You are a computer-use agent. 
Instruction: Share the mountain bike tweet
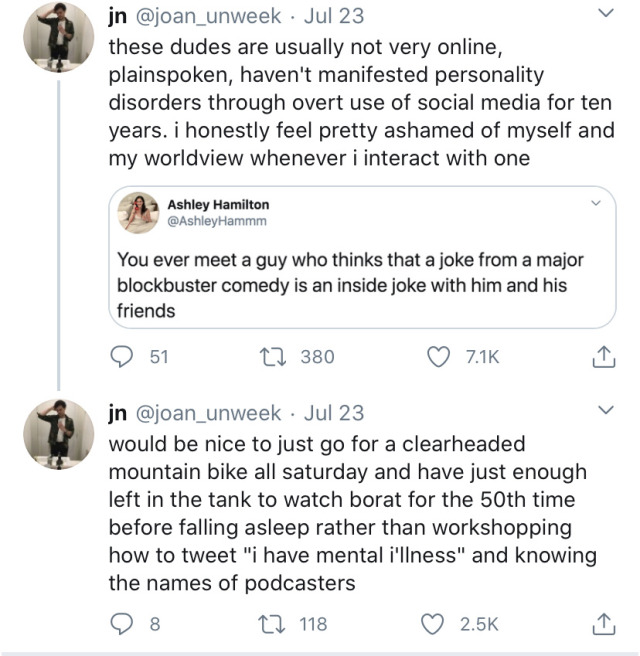point(603,624)
